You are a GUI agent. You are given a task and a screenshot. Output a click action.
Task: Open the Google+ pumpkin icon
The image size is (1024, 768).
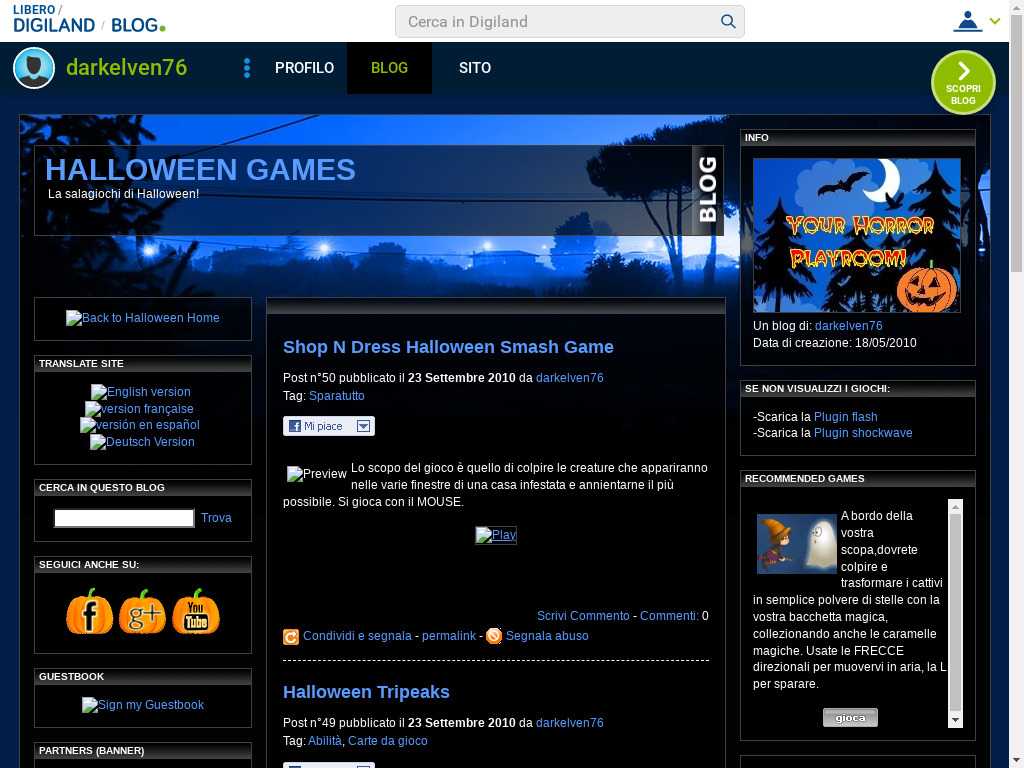click(142, 611)
